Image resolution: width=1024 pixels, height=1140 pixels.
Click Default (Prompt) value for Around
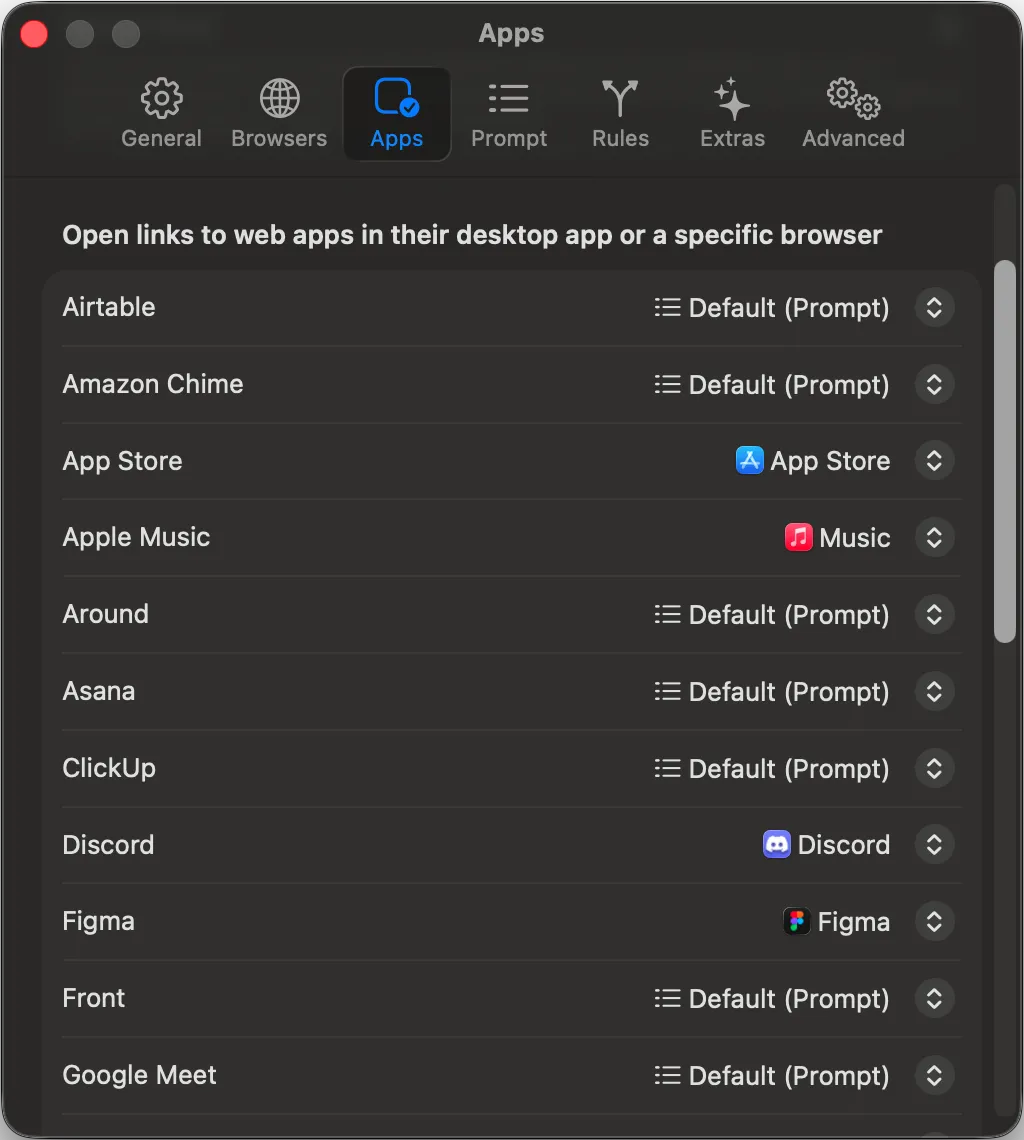pos(789,616)
